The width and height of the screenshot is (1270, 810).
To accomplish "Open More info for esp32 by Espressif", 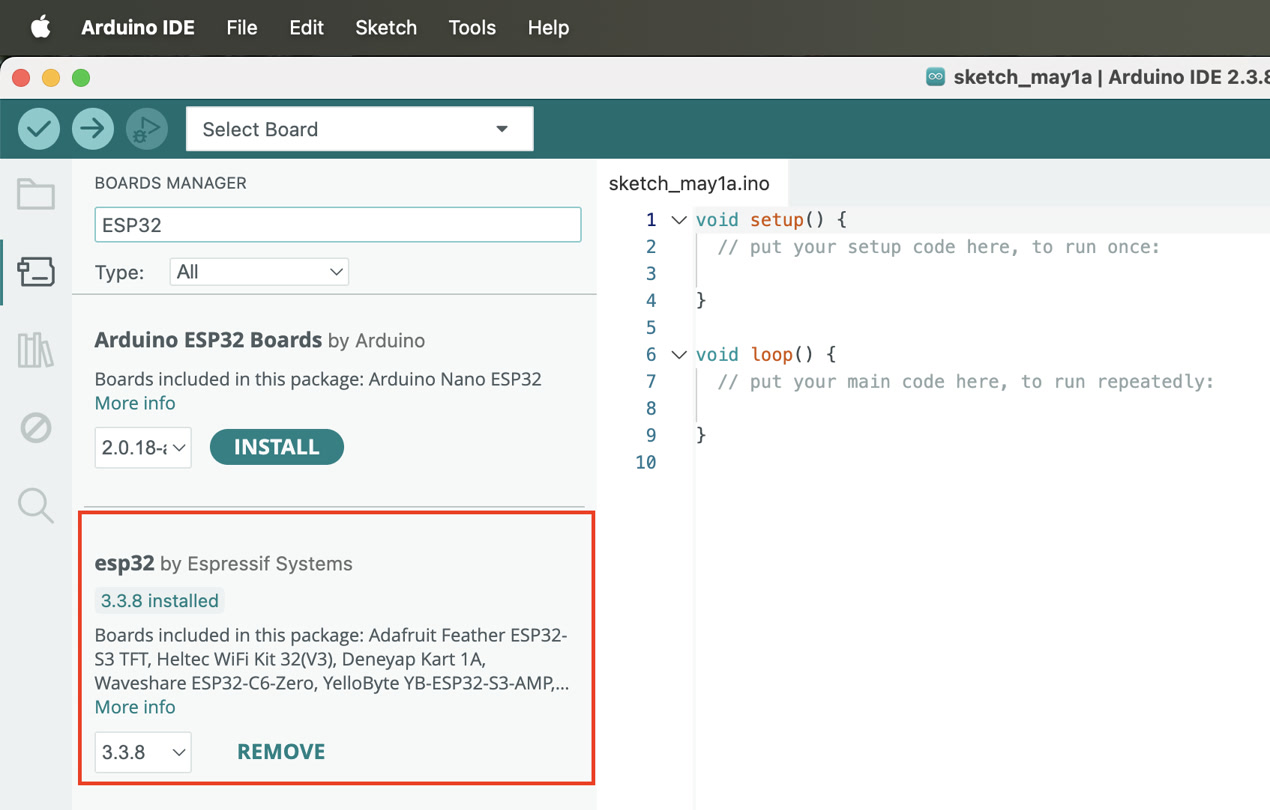I will tap(135, 707).
